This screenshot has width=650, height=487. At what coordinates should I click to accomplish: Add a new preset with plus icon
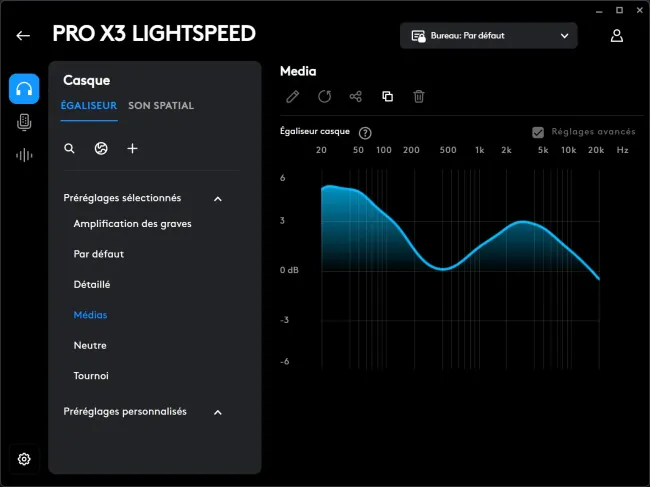tap(132, 148)
